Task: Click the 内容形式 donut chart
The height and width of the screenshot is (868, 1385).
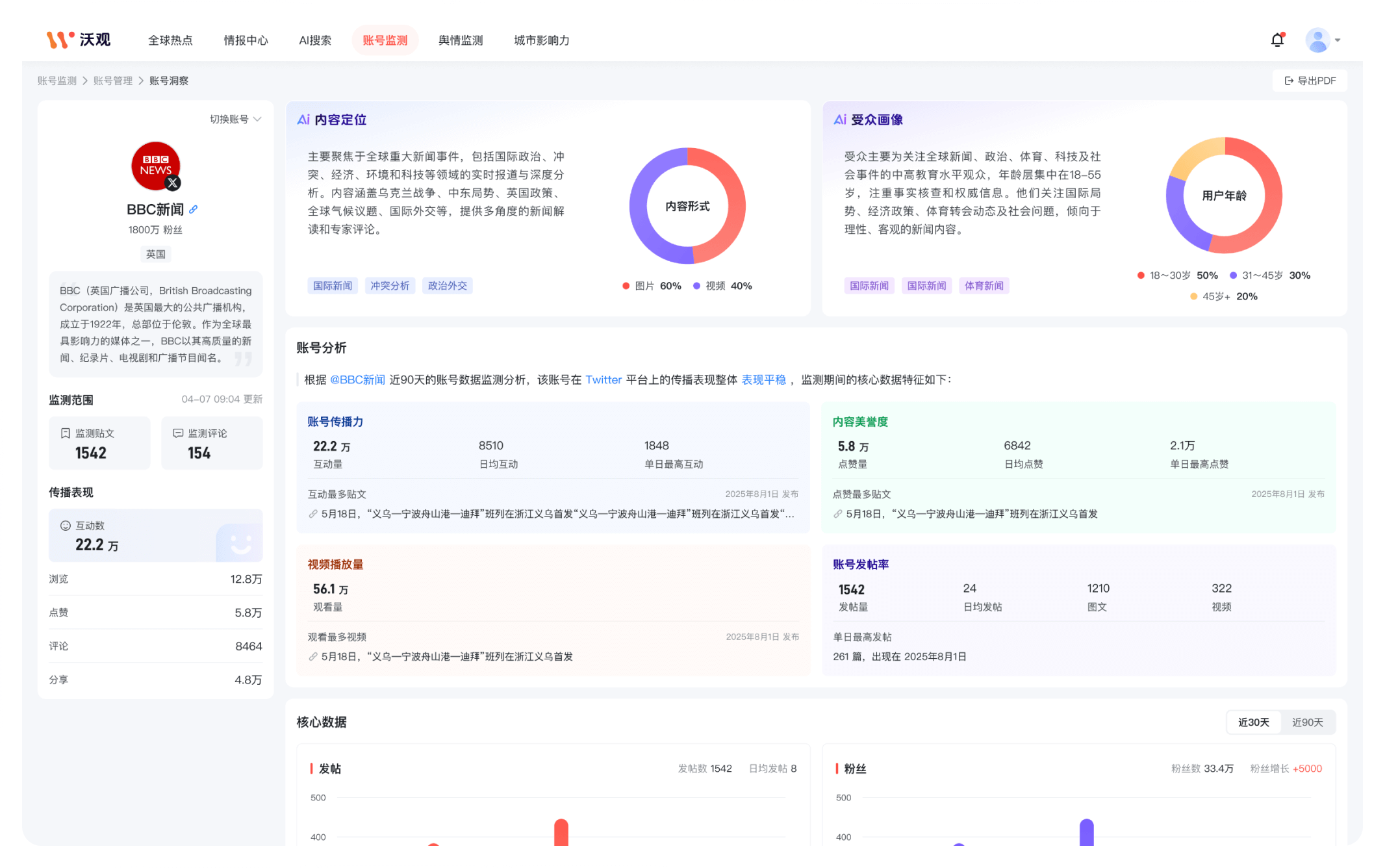Action: [687, 206]
